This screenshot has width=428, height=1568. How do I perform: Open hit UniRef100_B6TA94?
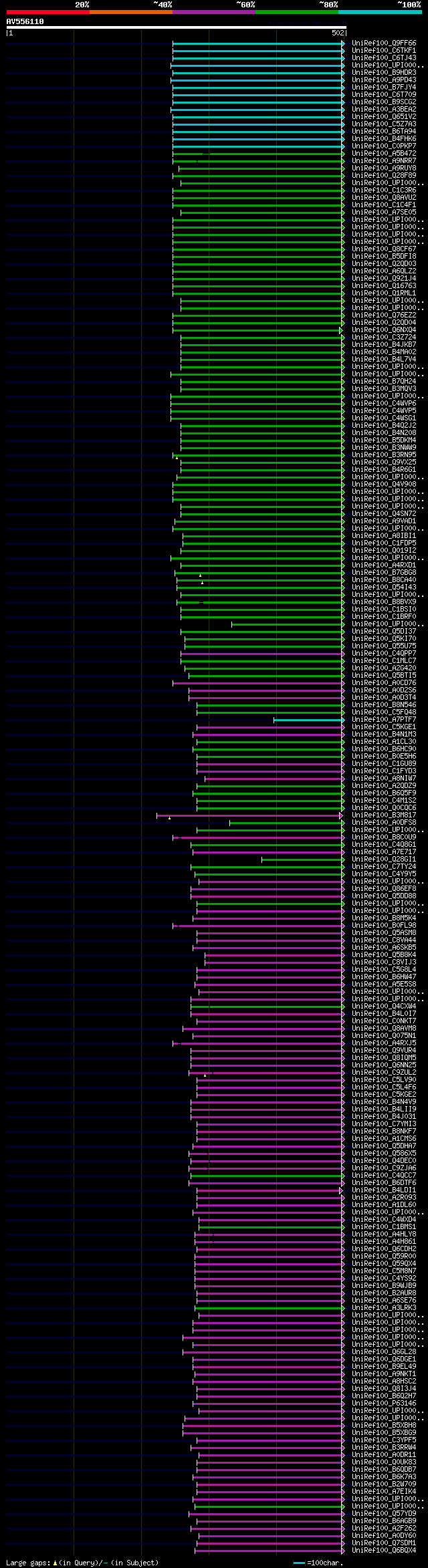pos(384,132)
